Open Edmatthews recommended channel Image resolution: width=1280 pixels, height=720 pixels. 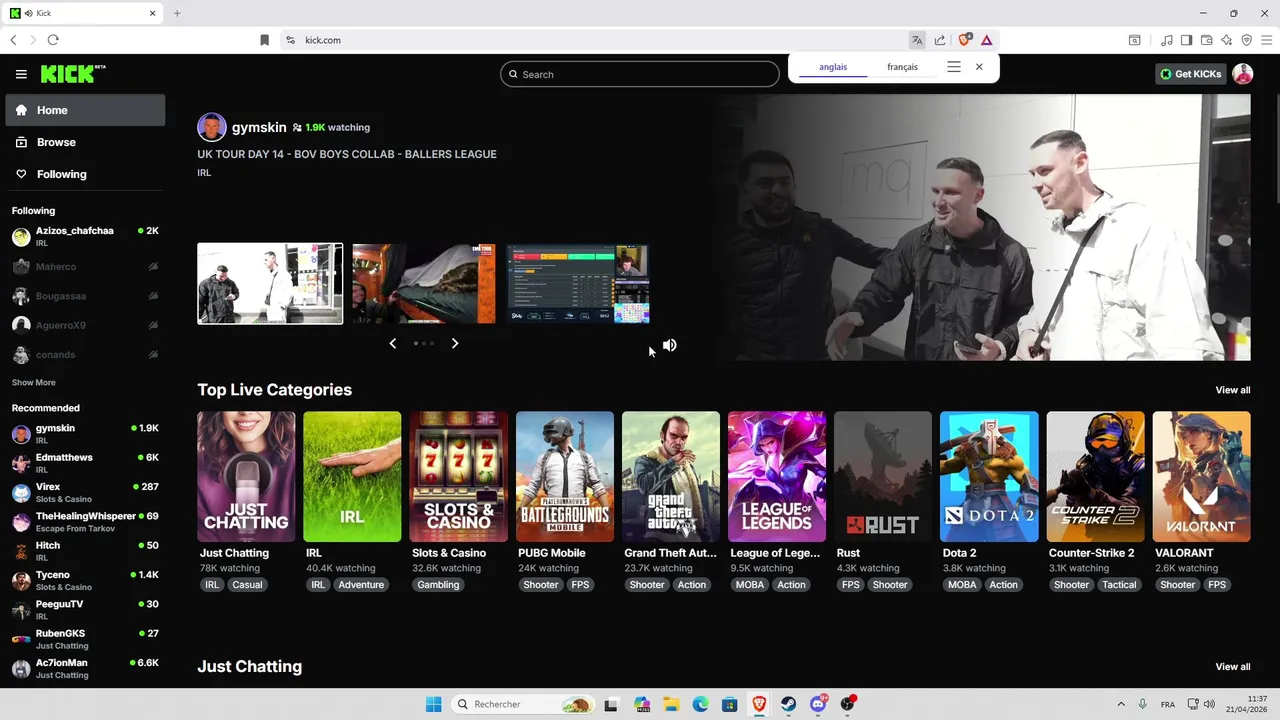(x=85, y=463)
